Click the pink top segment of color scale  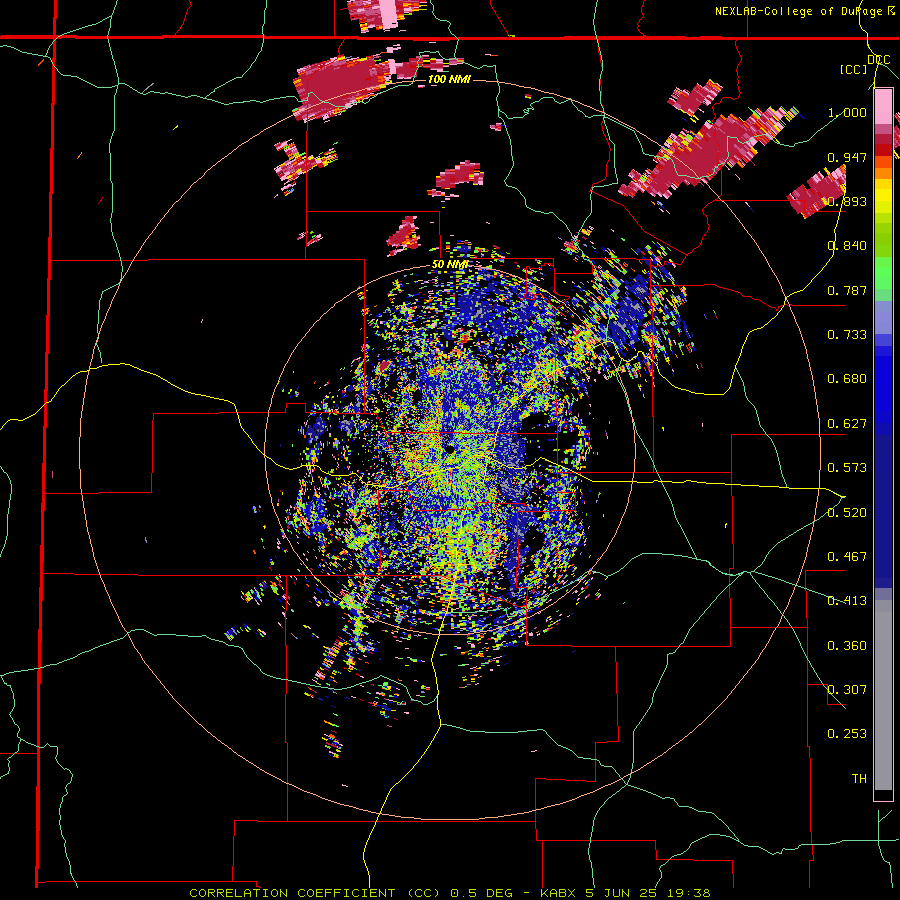coord(883,107)
